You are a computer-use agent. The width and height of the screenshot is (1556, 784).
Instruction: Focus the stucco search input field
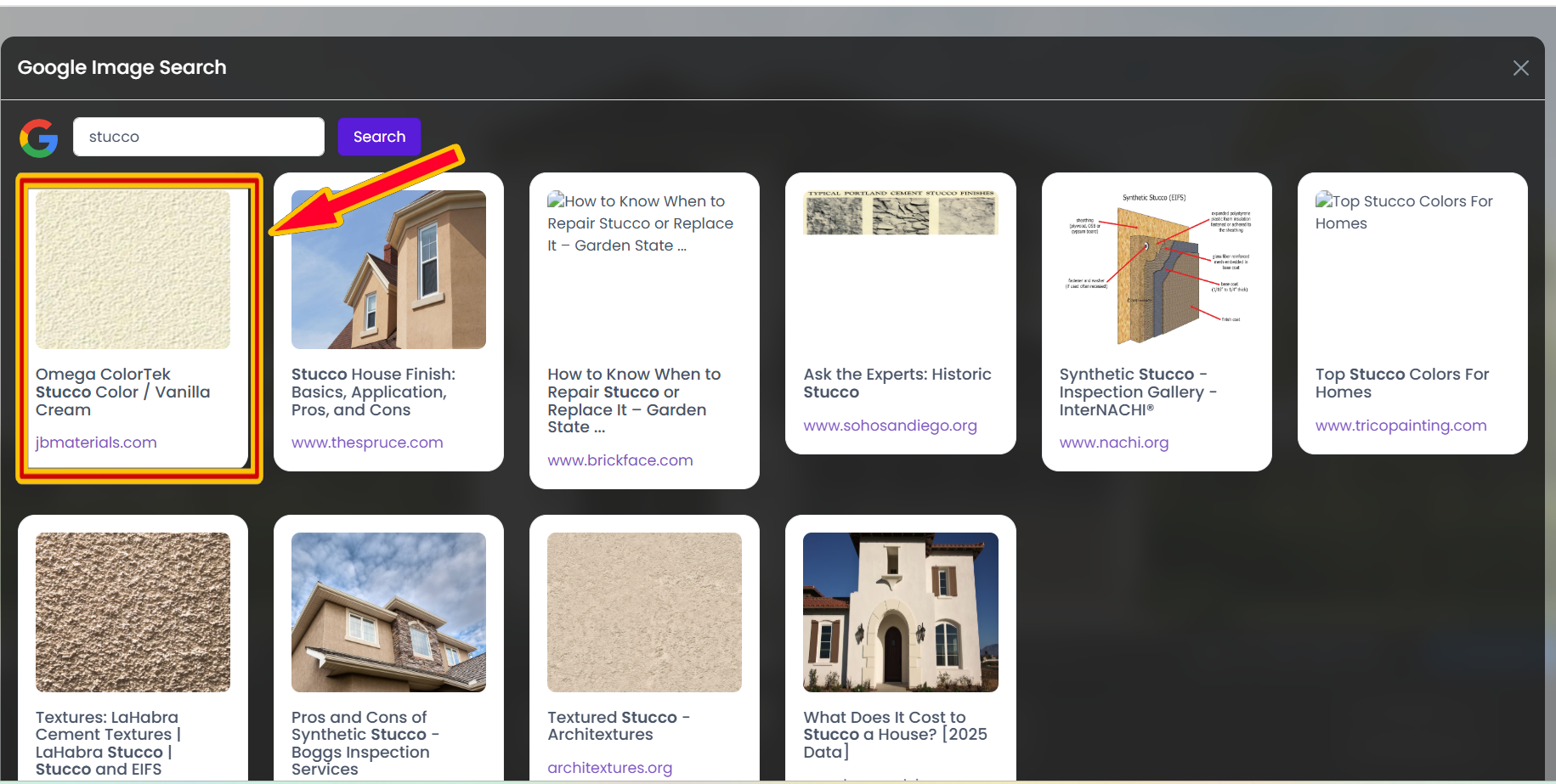coord(199,137)
